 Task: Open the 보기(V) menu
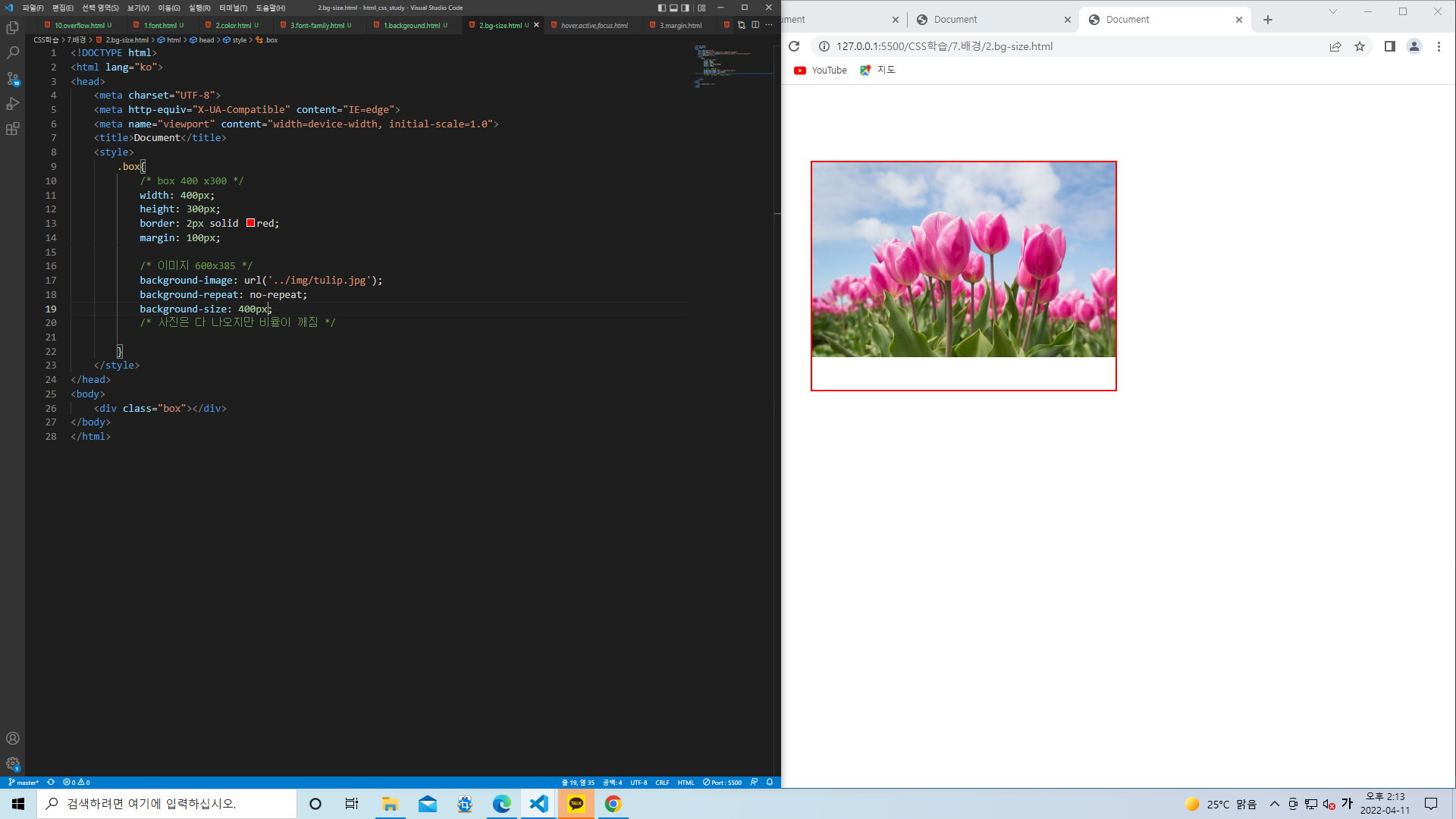point(138,8)
